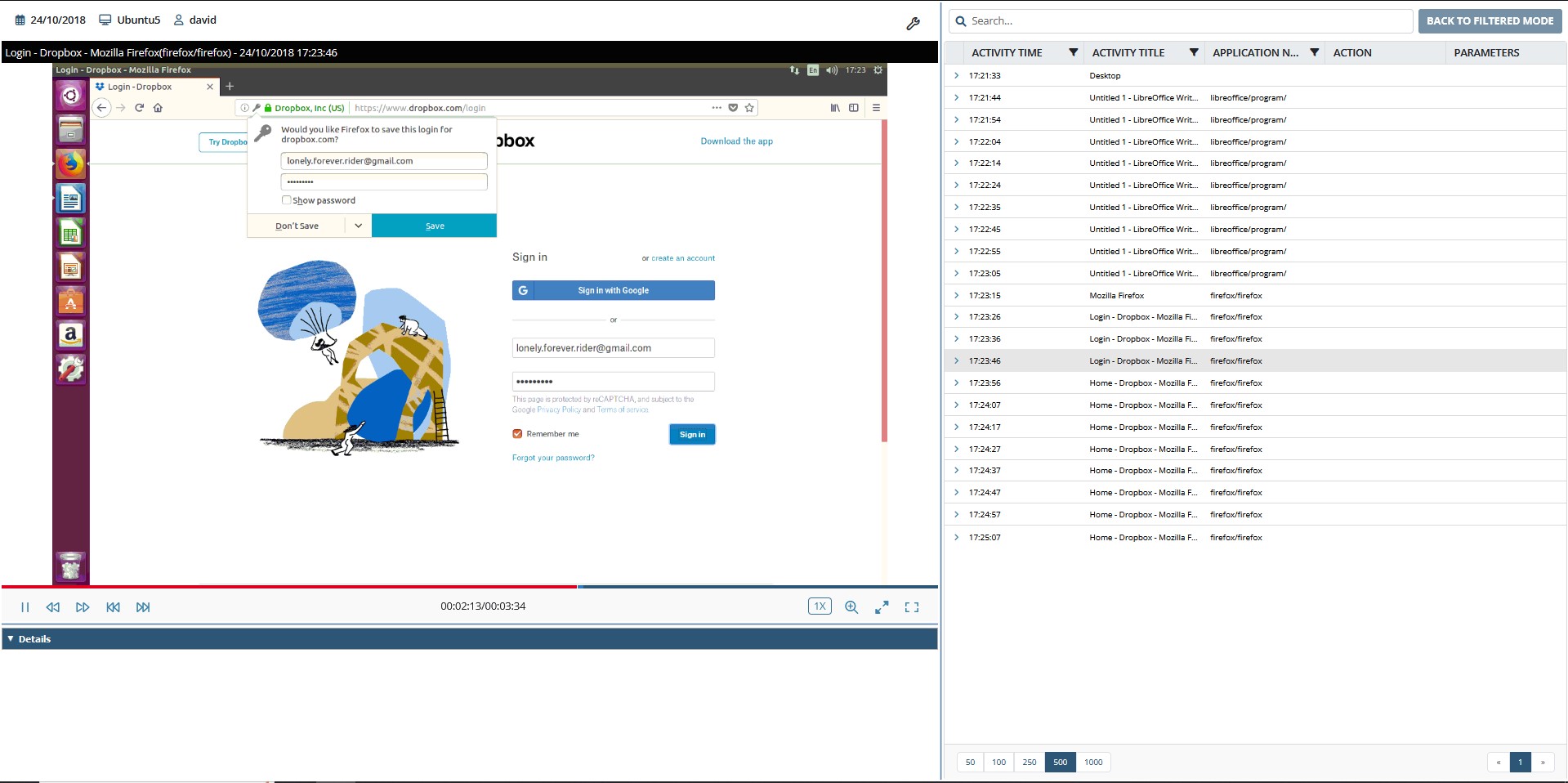Open Don't Save dropdown arrow
1568x783 pixels.
pyautogui.click(x=358, y=226)
